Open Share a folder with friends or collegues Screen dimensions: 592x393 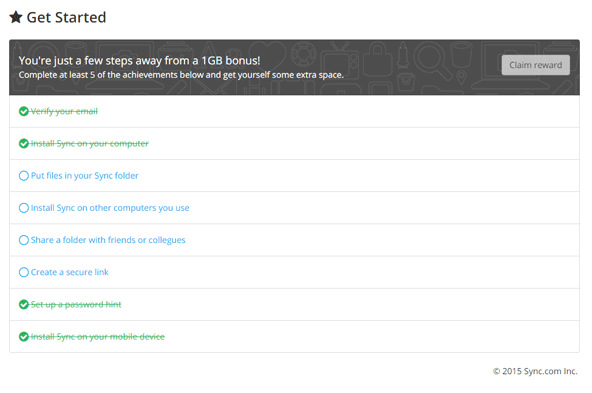[108, 240]
